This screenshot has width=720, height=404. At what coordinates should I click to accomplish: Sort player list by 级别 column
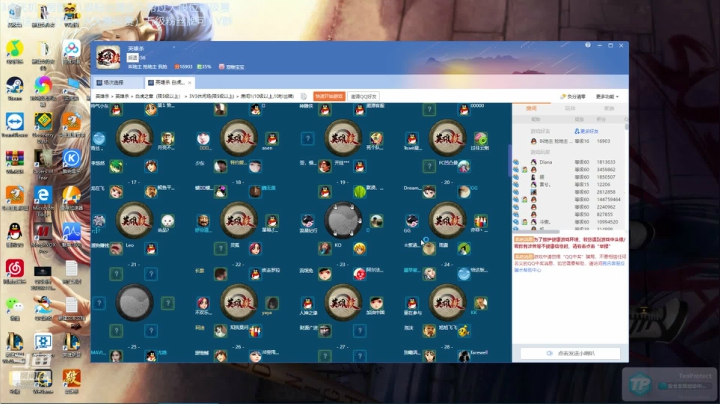pyautogui.click(x=579, y=119)
